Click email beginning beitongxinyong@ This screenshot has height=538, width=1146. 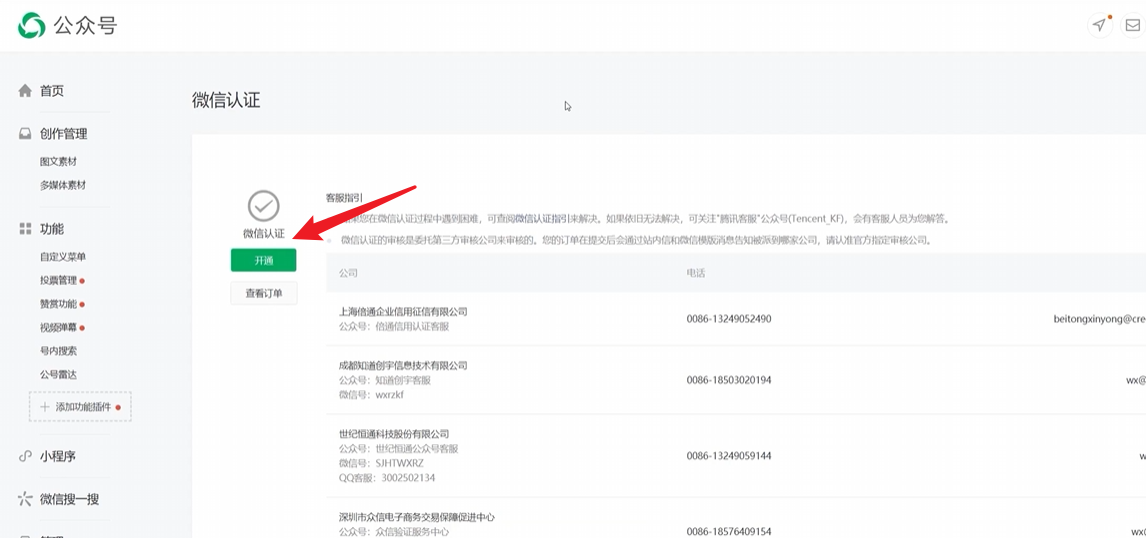(x=1099, y=319)
